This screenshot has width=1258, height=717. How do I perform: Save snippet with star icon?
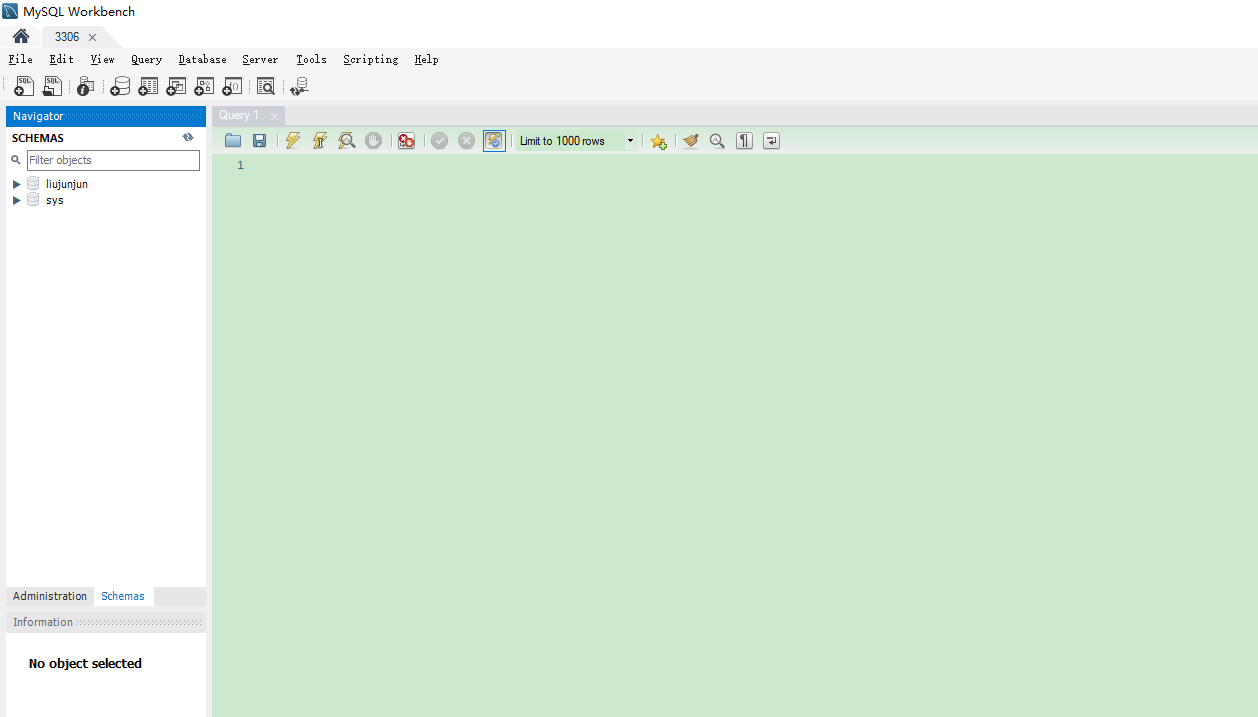658,141
